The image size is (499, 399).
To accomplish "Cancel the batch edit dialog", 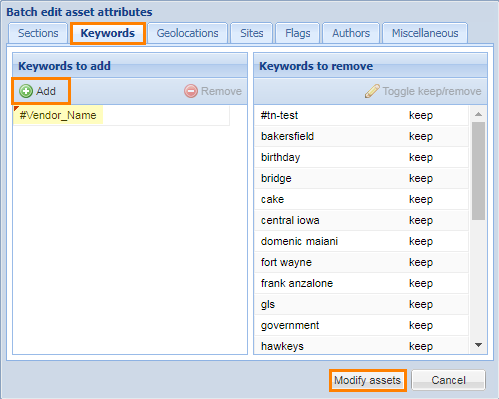I will (448, 380).
